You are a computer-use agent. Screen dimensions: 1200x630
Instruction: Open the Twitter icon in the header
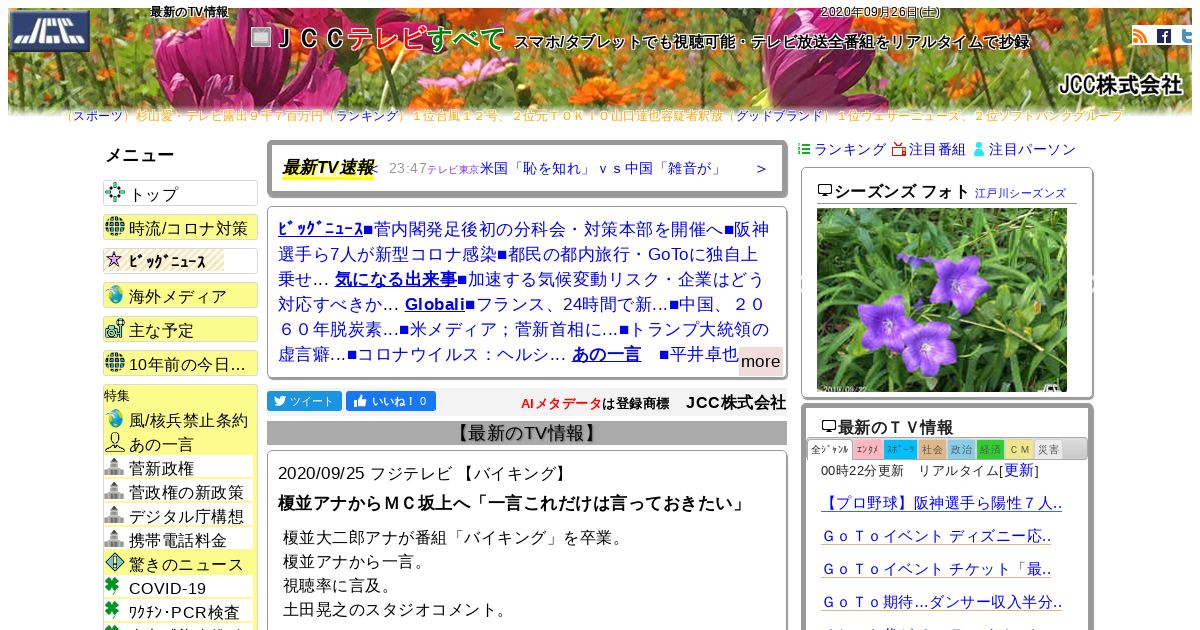click(x=1188, y=36)
